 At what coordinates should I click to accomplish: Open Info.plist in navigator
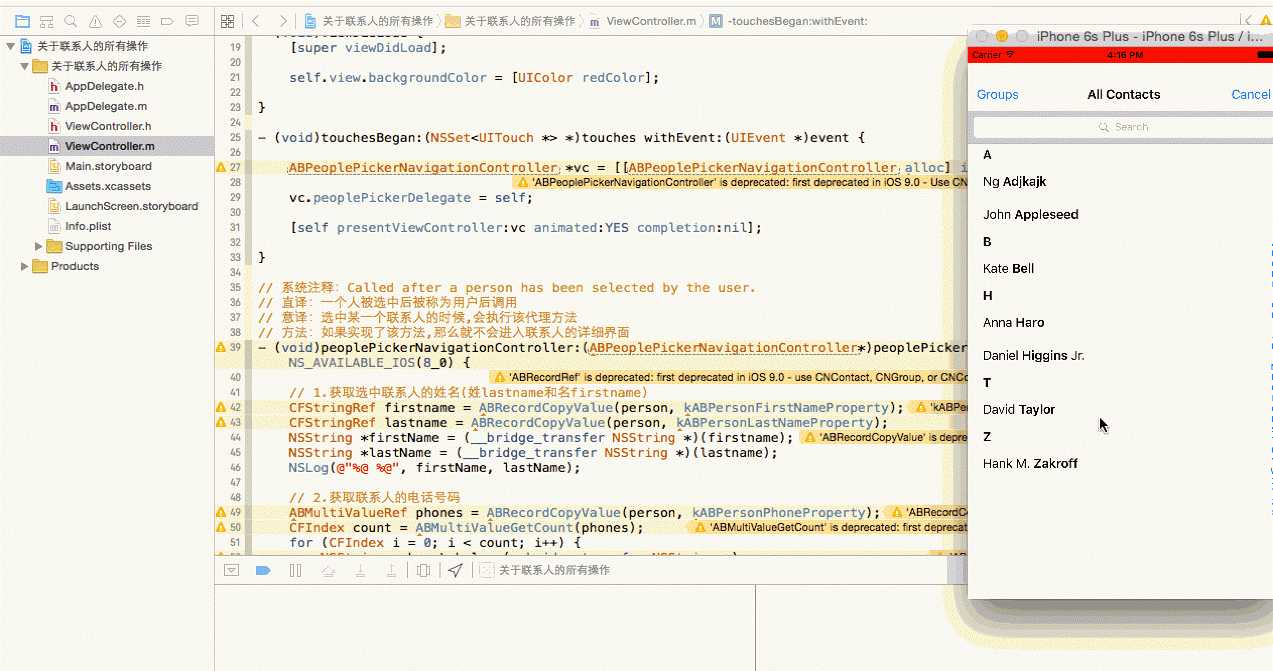point(88,226)
